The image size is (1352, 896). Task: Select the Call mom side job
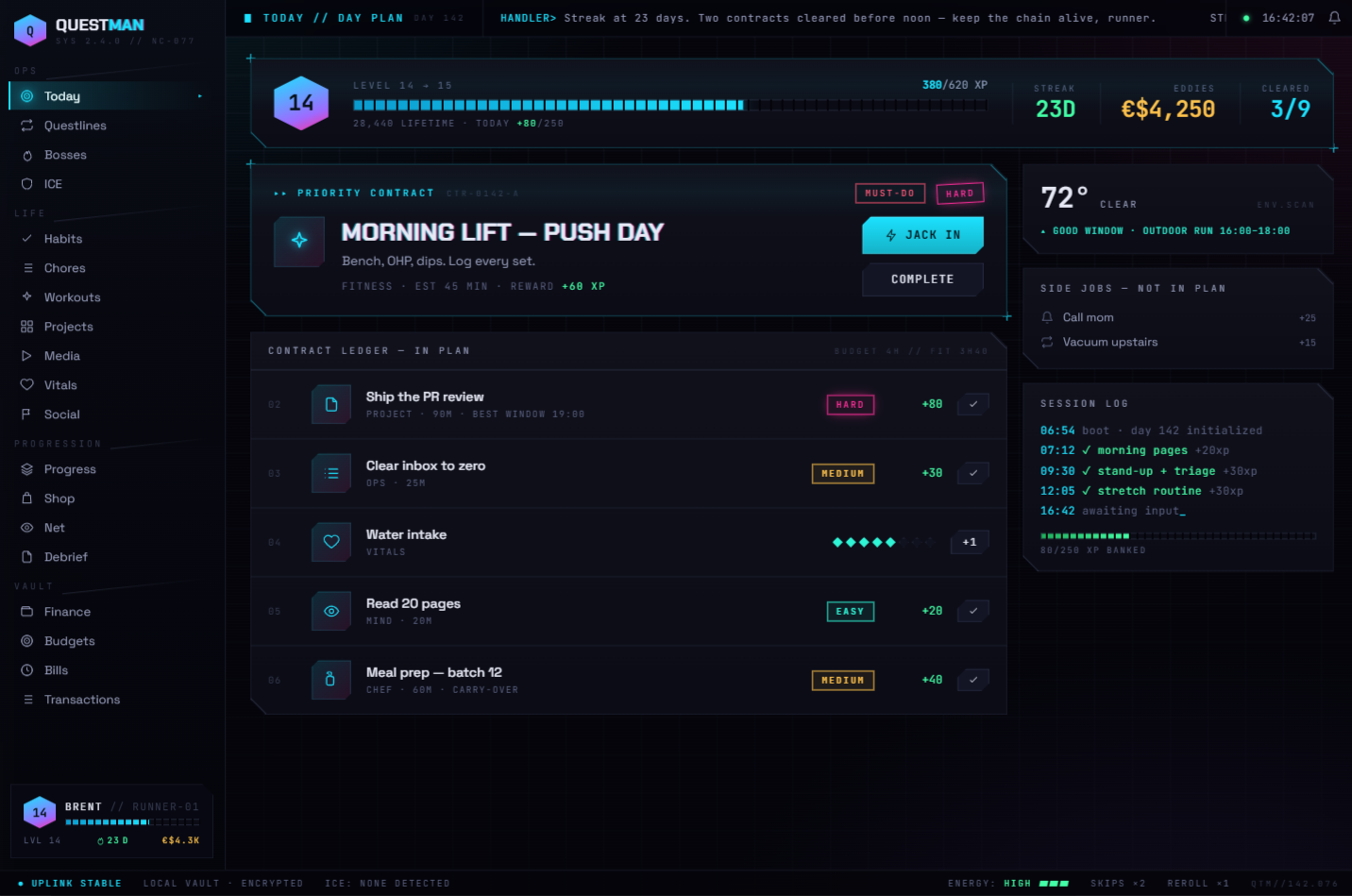(1178, 317)
